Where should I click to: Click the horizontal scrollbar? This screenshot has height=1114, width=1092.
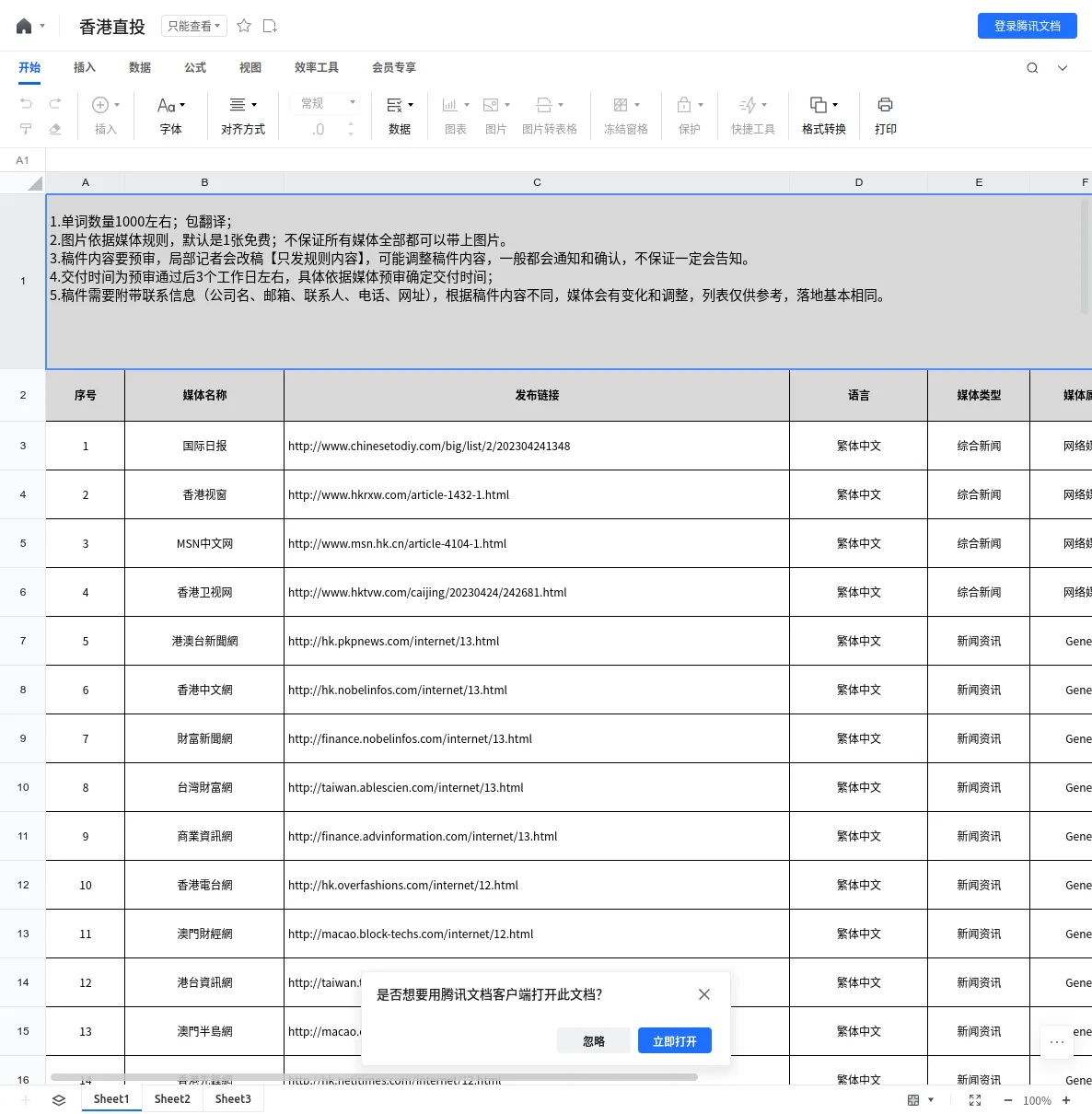(374, 1076)
